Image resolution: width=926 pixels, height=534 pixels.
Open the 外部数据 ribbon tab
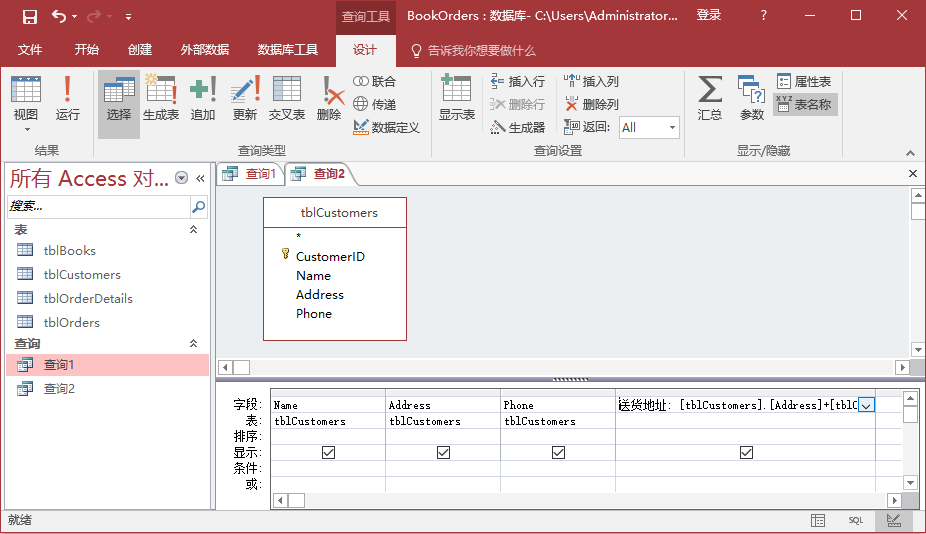[x=204, y=50]
